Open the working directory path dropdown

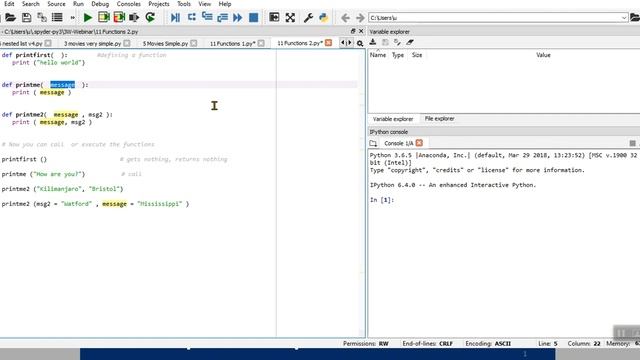click(x=624, y=18)
